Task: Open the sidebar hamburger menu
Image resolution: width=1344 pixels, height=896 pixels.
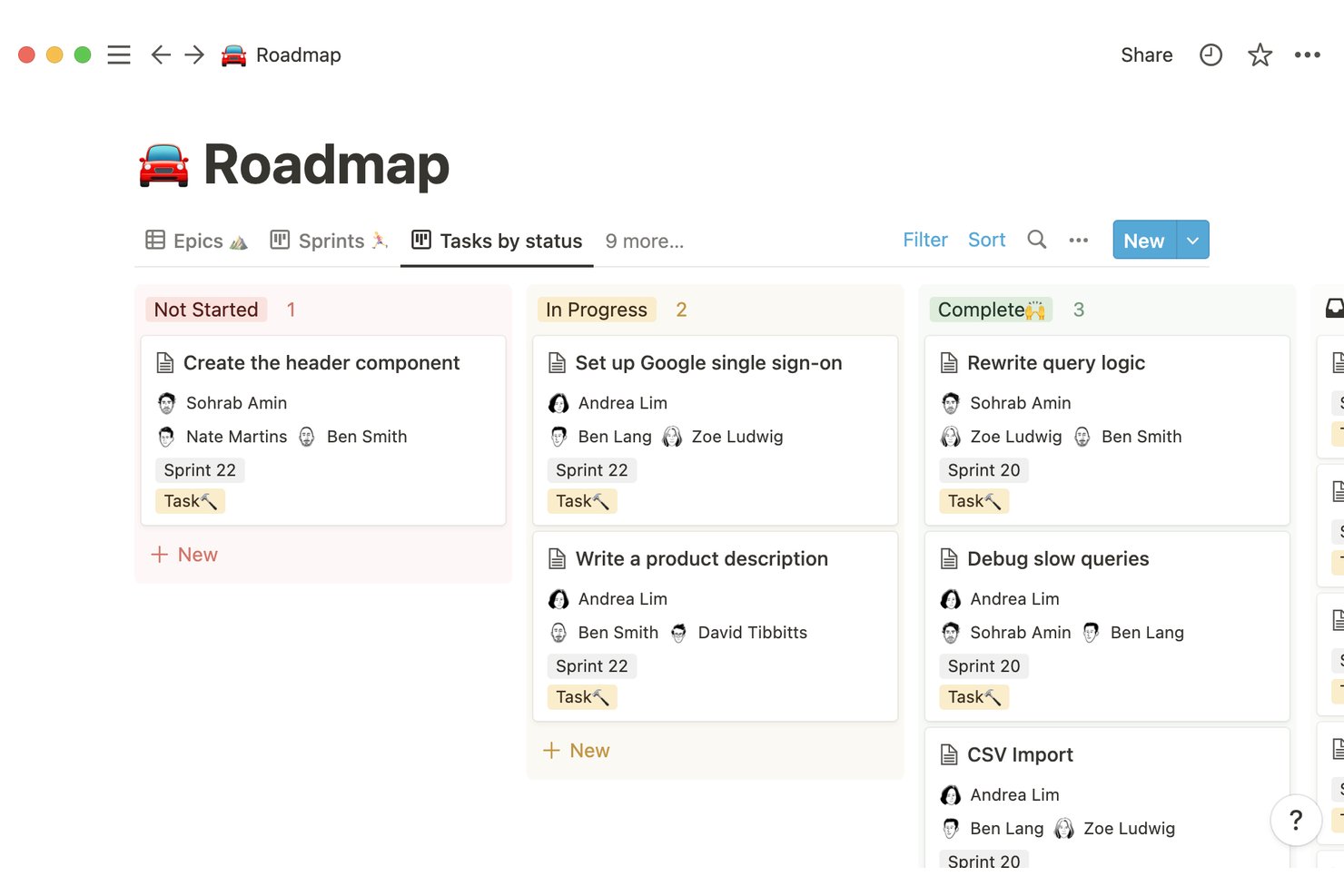Action: [119, 54]
